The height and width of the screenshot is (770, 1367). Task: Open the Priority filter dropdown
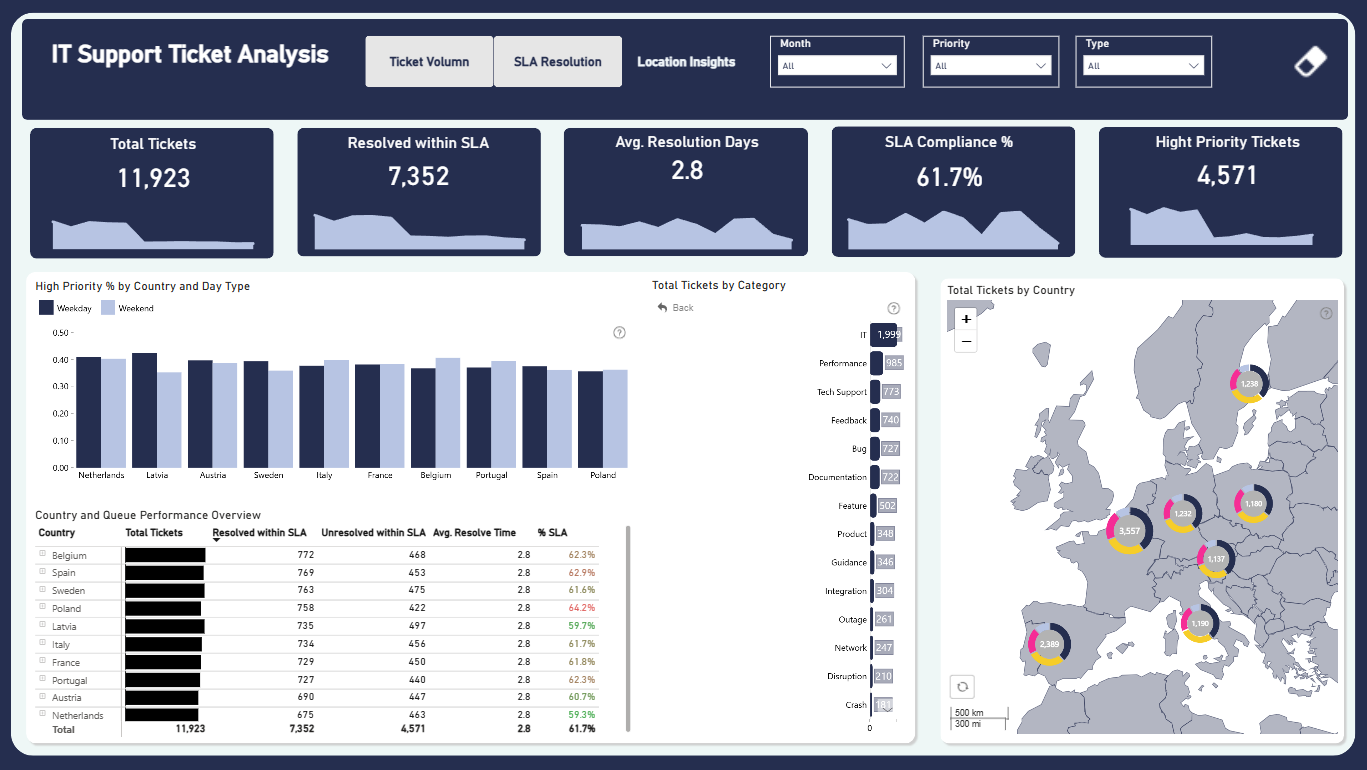click(x=991, y=66)
